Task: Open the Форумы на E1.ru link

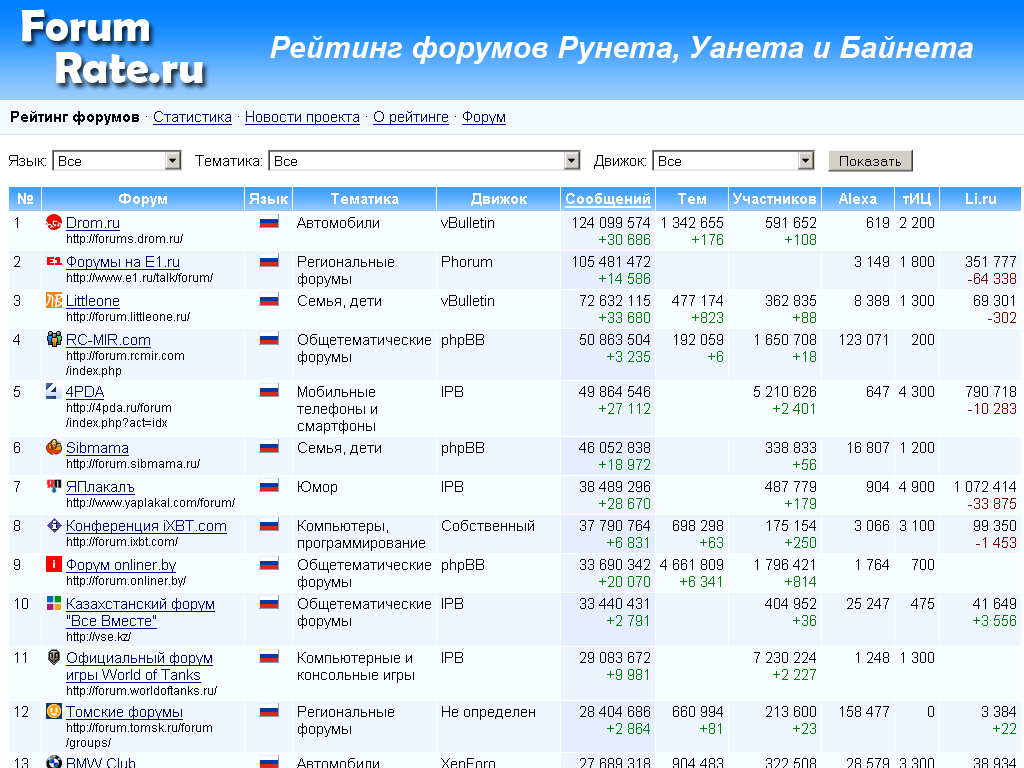Action: pos(123,262)
